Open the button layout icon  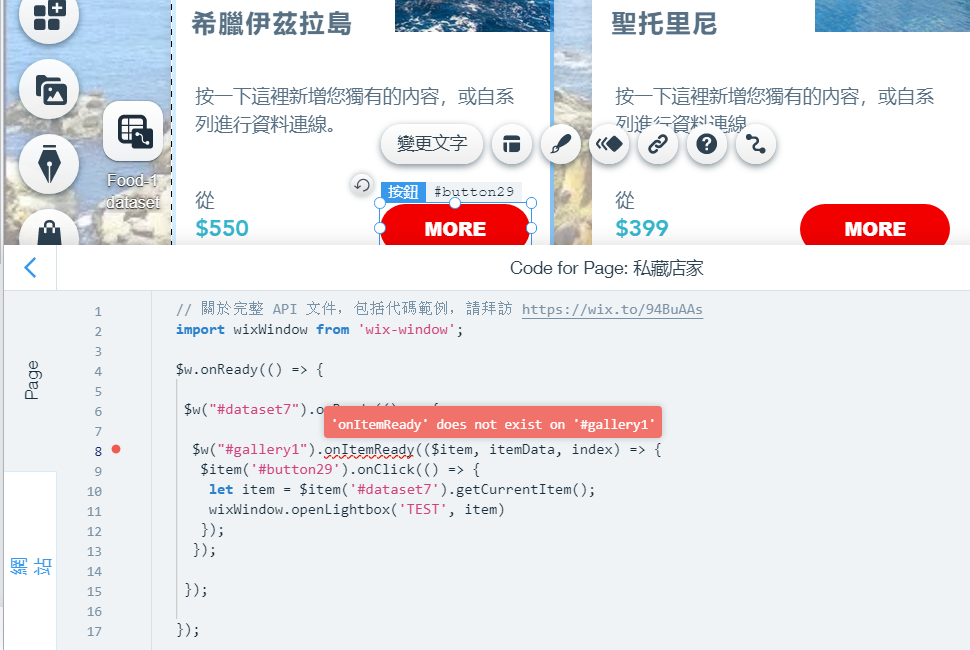coord(512,144)
